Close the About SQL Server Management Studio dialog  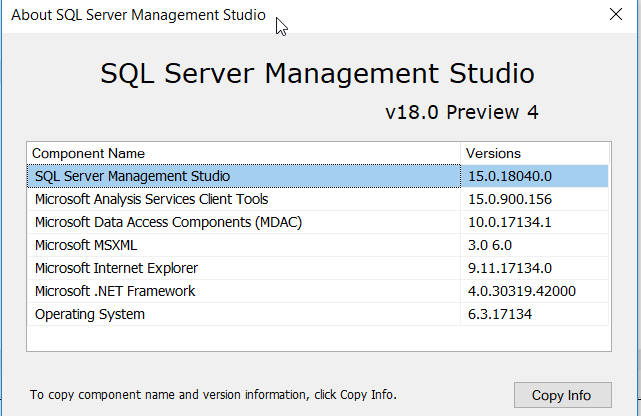click(x=616, y=14)
